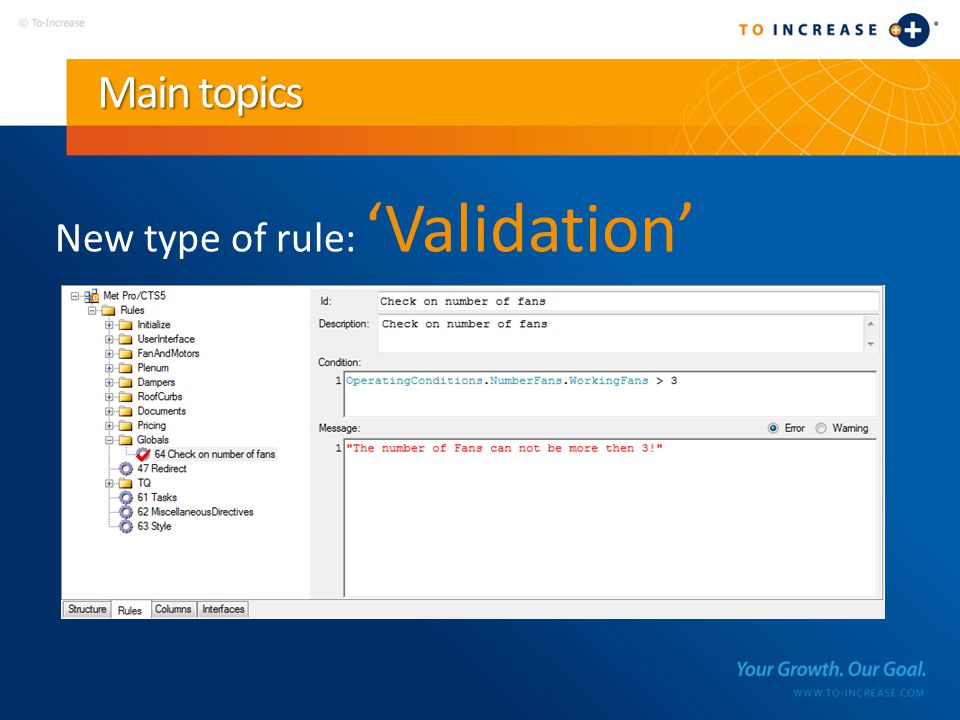Expand the Initialize folder node
Screen dimensions: 960x720
(109, 325)
